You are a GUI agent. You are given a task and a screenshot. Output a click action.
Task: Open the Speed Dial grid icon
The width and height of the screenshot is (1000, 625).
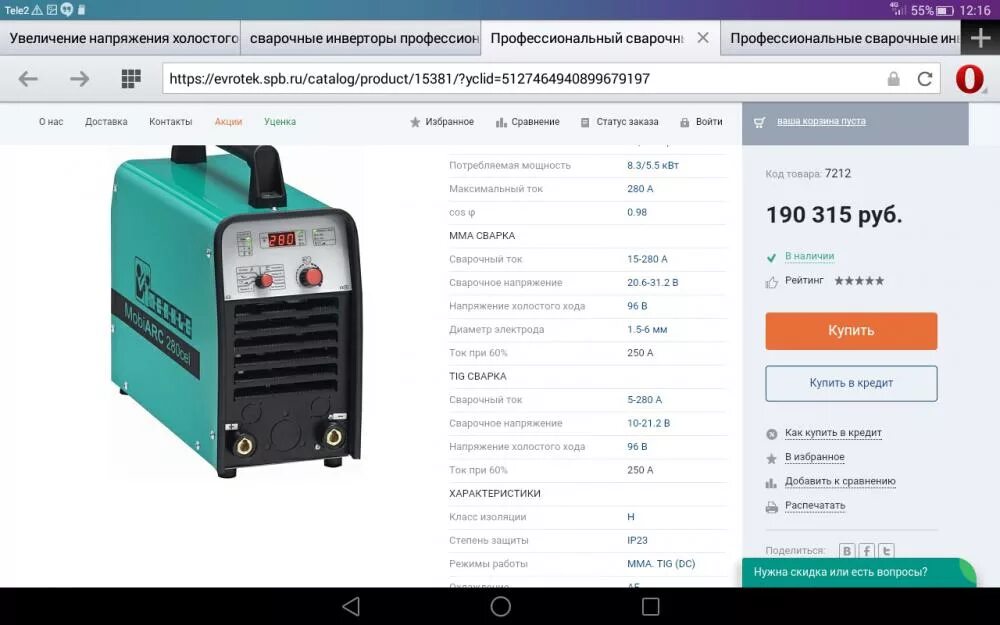(131, 78)
